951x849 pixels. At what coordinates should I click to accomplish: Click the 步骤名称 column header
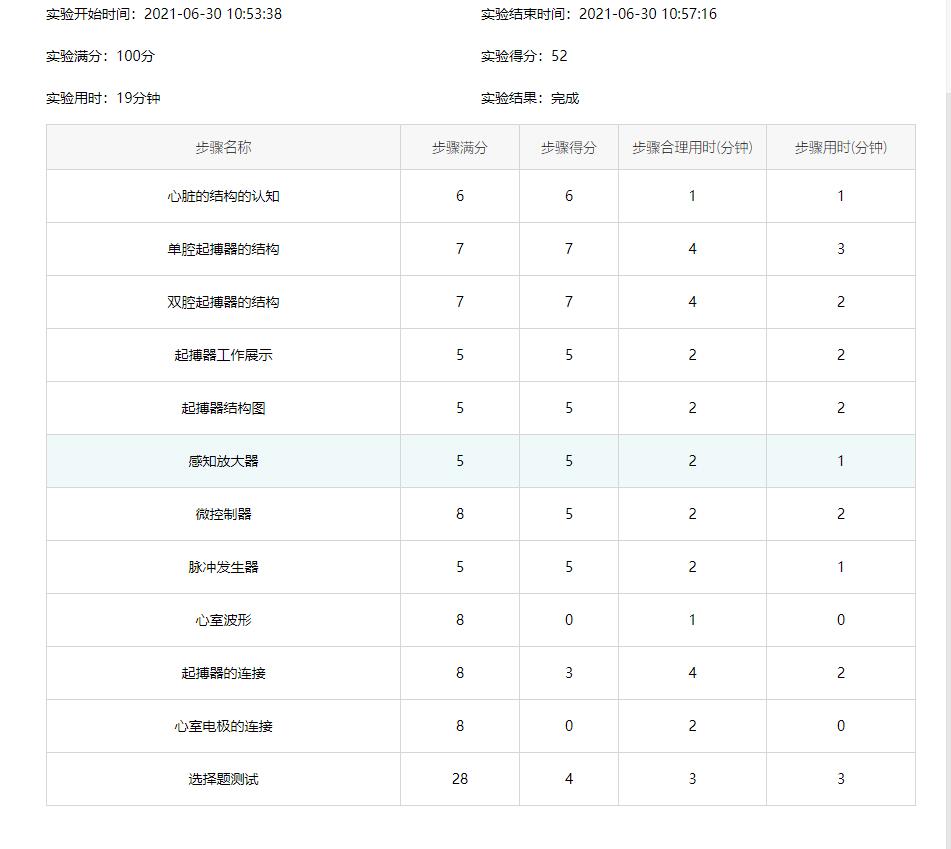tap(223, 147)
